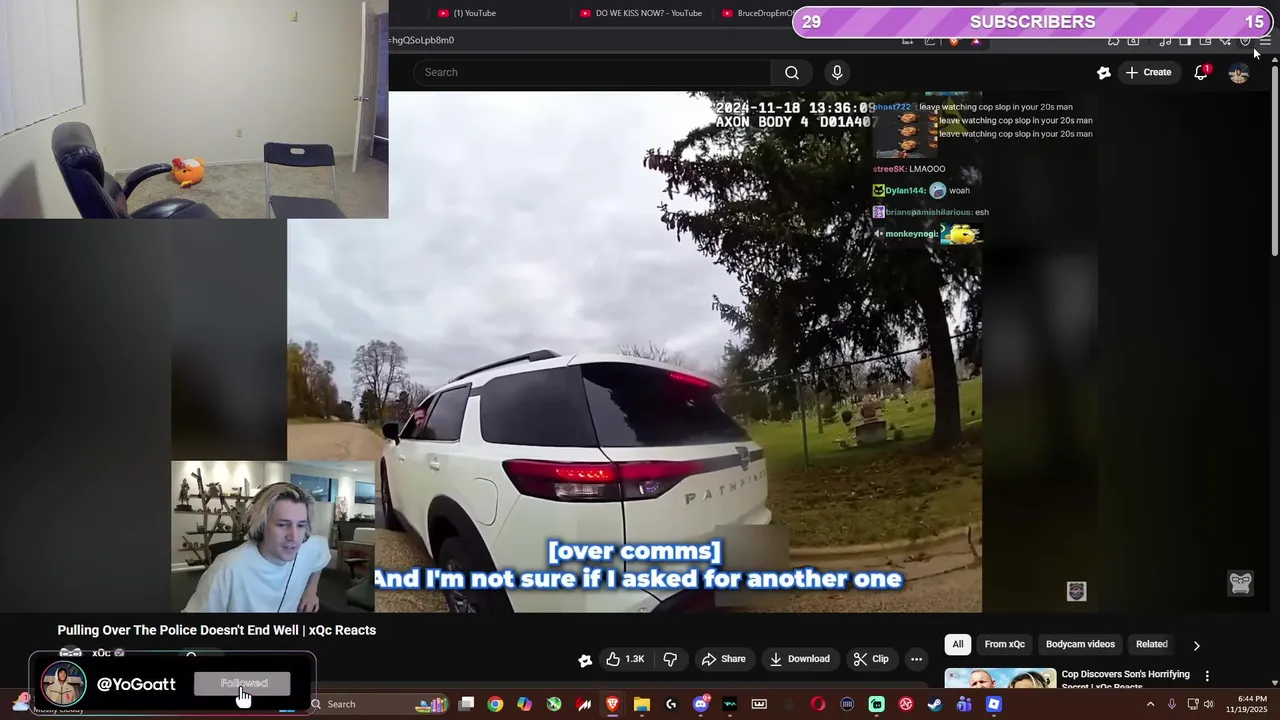1280x720 pixels.
Task: Click the video title Pulling Over The Police
Action: point(217,630)
